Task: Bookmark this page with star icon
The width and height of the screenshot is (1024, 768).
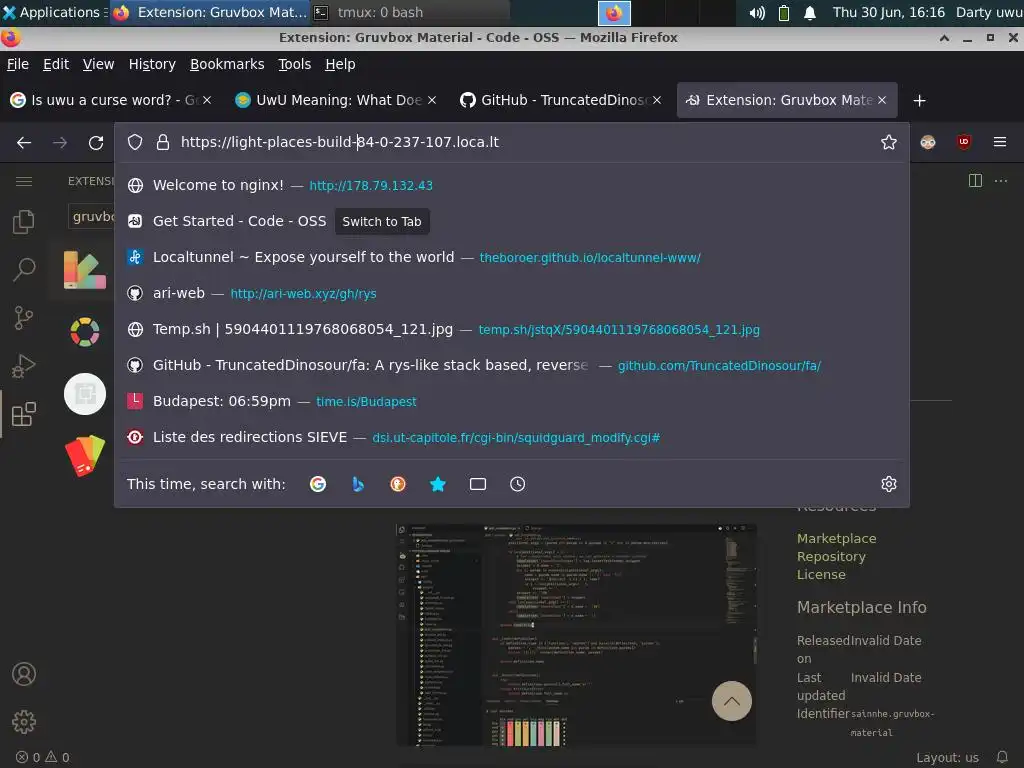Action: point(889,142)
